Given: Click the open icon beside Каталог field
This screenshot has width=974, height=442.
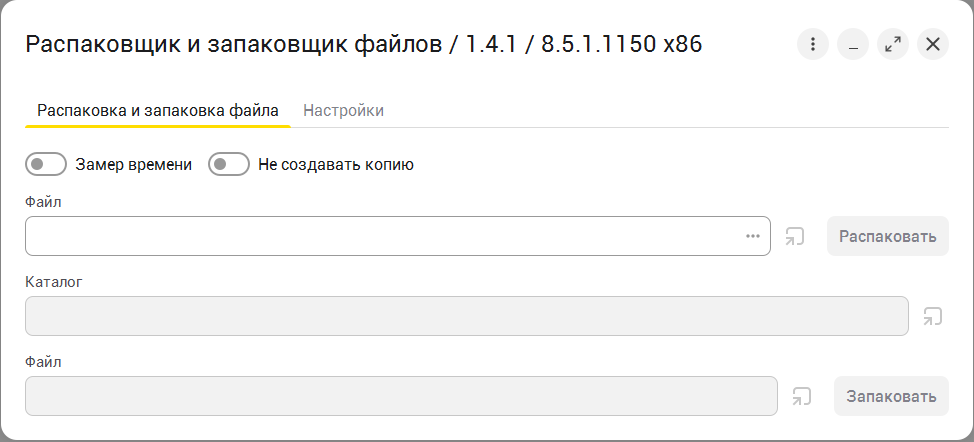Looking at the screenshot, I should click(x=933, y=317).
